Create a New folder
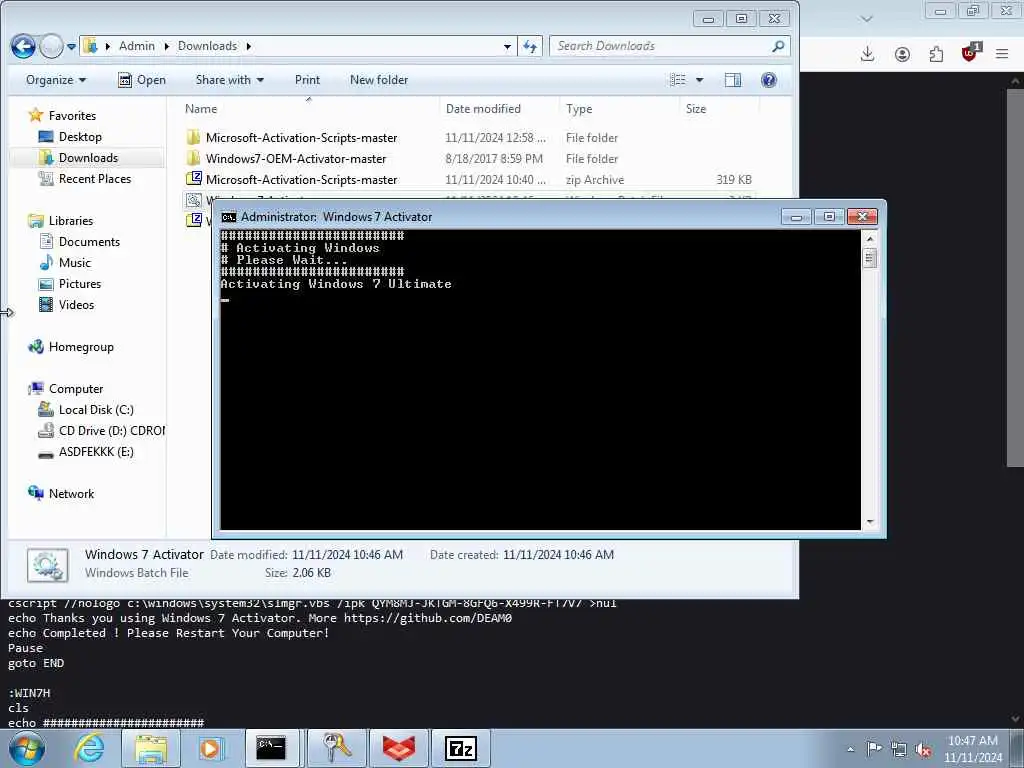 point(379,80)
